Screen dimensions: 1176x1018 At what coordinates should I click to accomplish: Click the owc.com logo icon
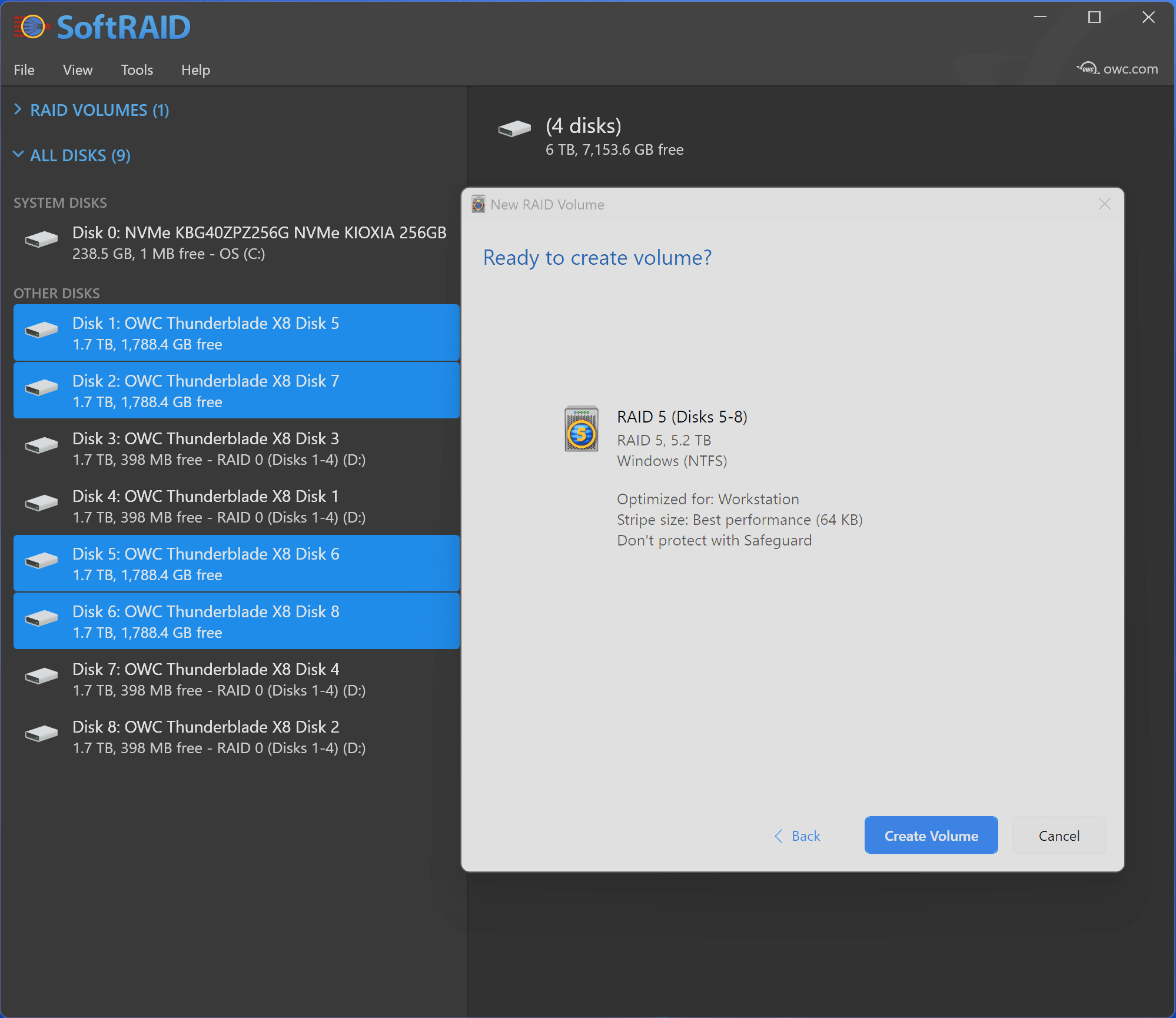1087,69
